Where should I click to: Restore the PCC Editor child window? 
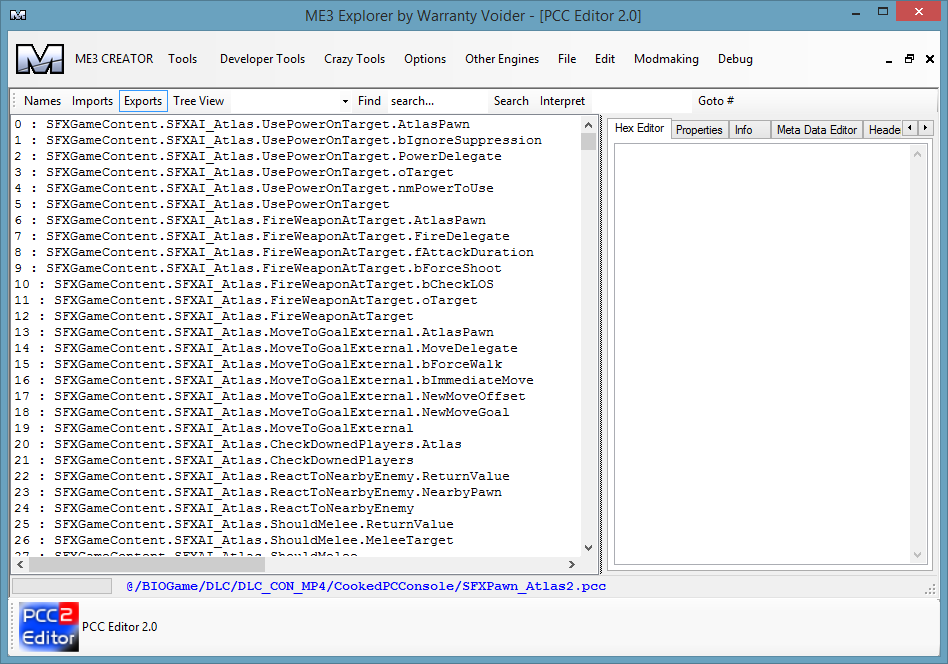pos(909,59)
